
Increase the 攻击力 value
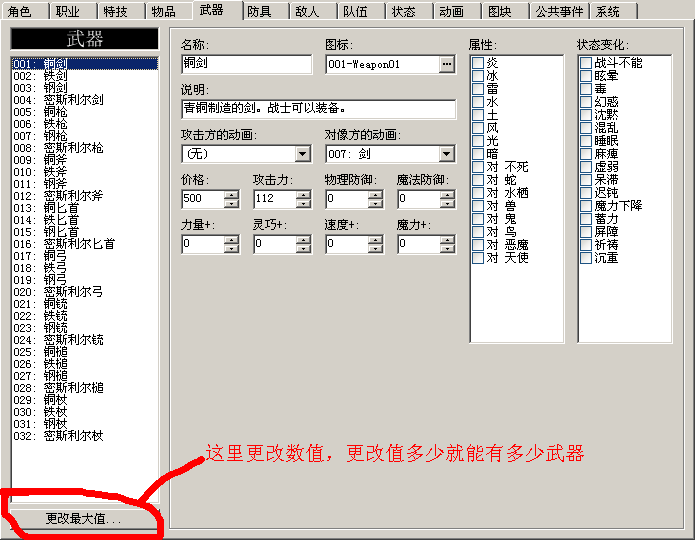pyautogui.click(x=303, y=195)
